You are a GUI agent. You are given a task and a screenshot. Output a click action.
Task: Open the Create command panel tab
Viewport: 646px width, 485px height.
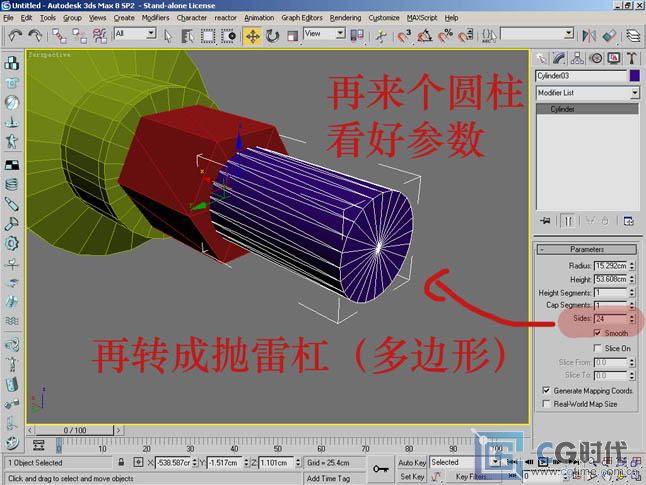(x=541, y=59)
